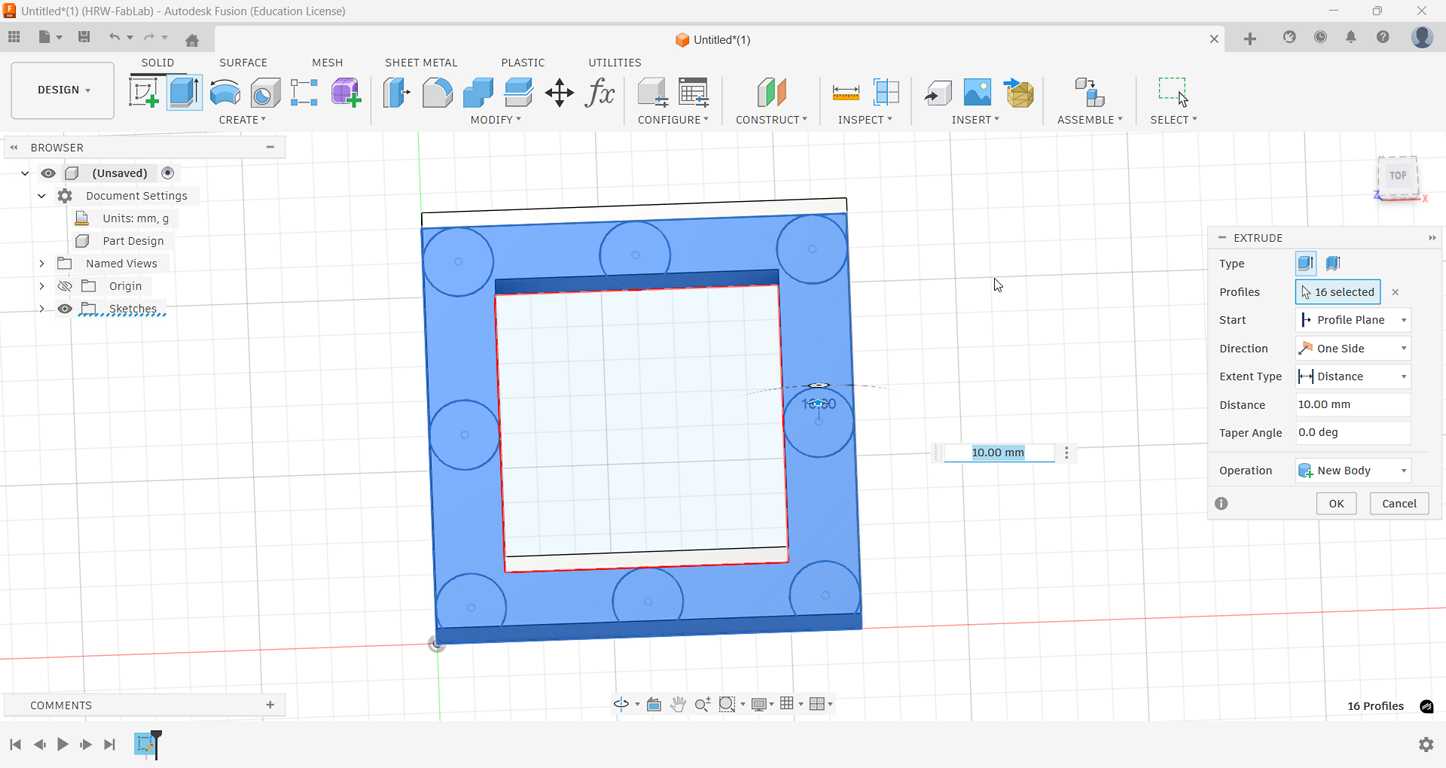
Task: Cancel the Extrude dialog
Action: [x=1398, y=504]
